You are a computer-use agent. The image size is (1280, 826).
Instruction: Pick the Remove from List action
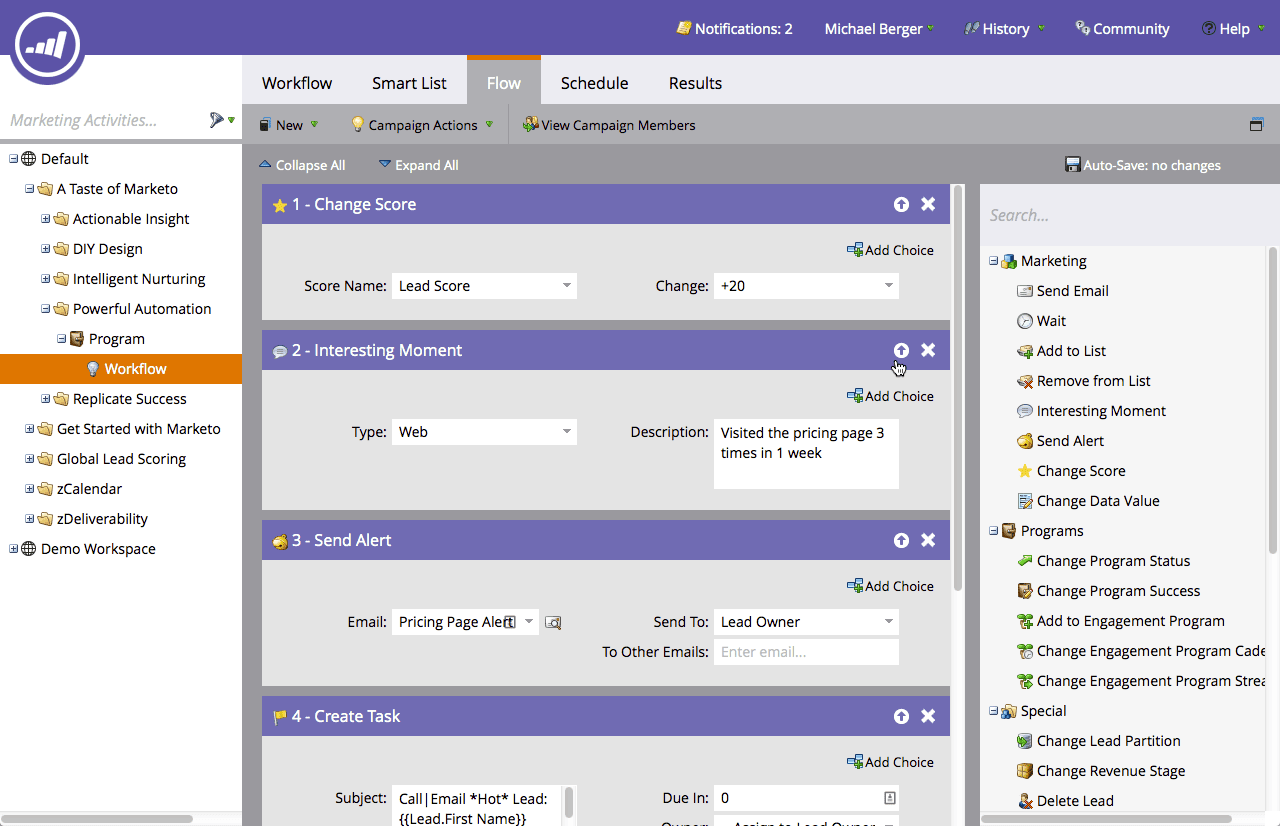1094,380
